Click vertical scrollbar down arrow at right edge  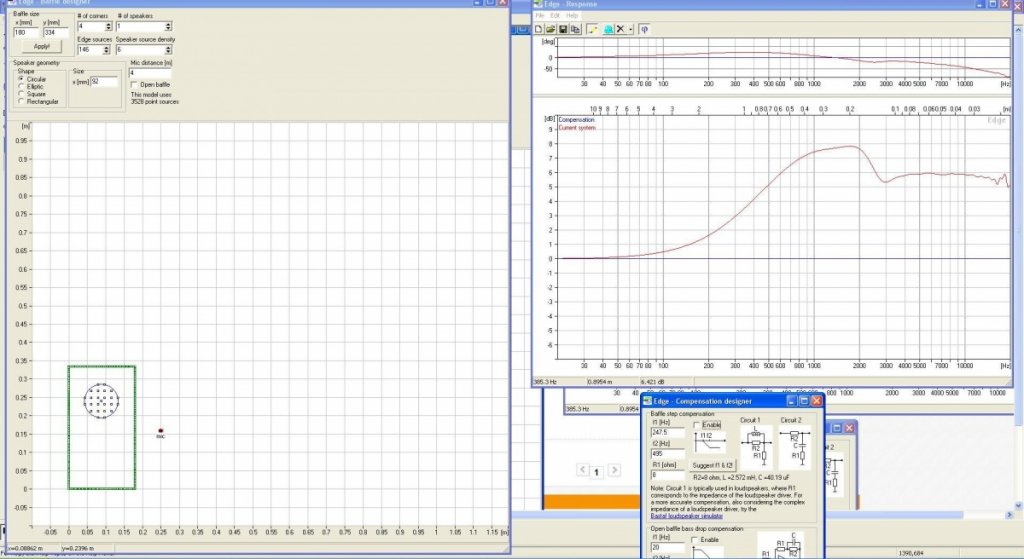tap(1019, 505)
